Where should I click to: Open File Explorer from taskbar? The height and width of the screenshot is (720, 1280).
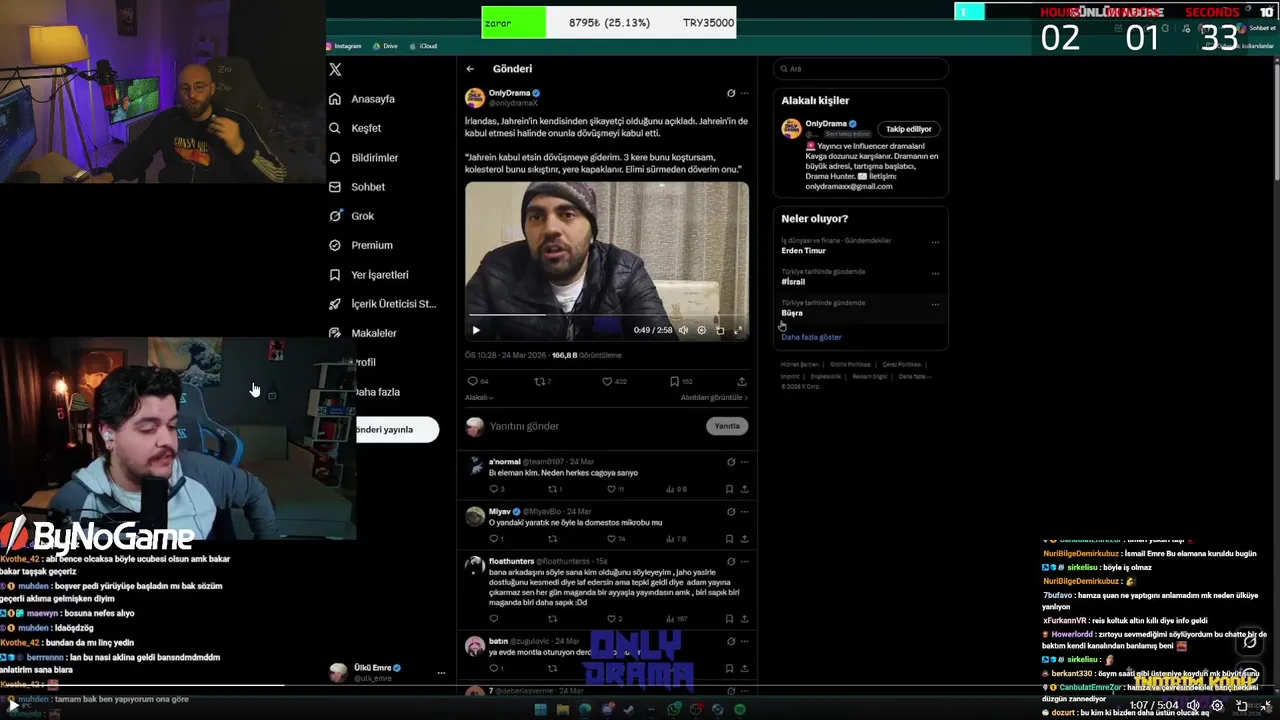click(563, 710)
